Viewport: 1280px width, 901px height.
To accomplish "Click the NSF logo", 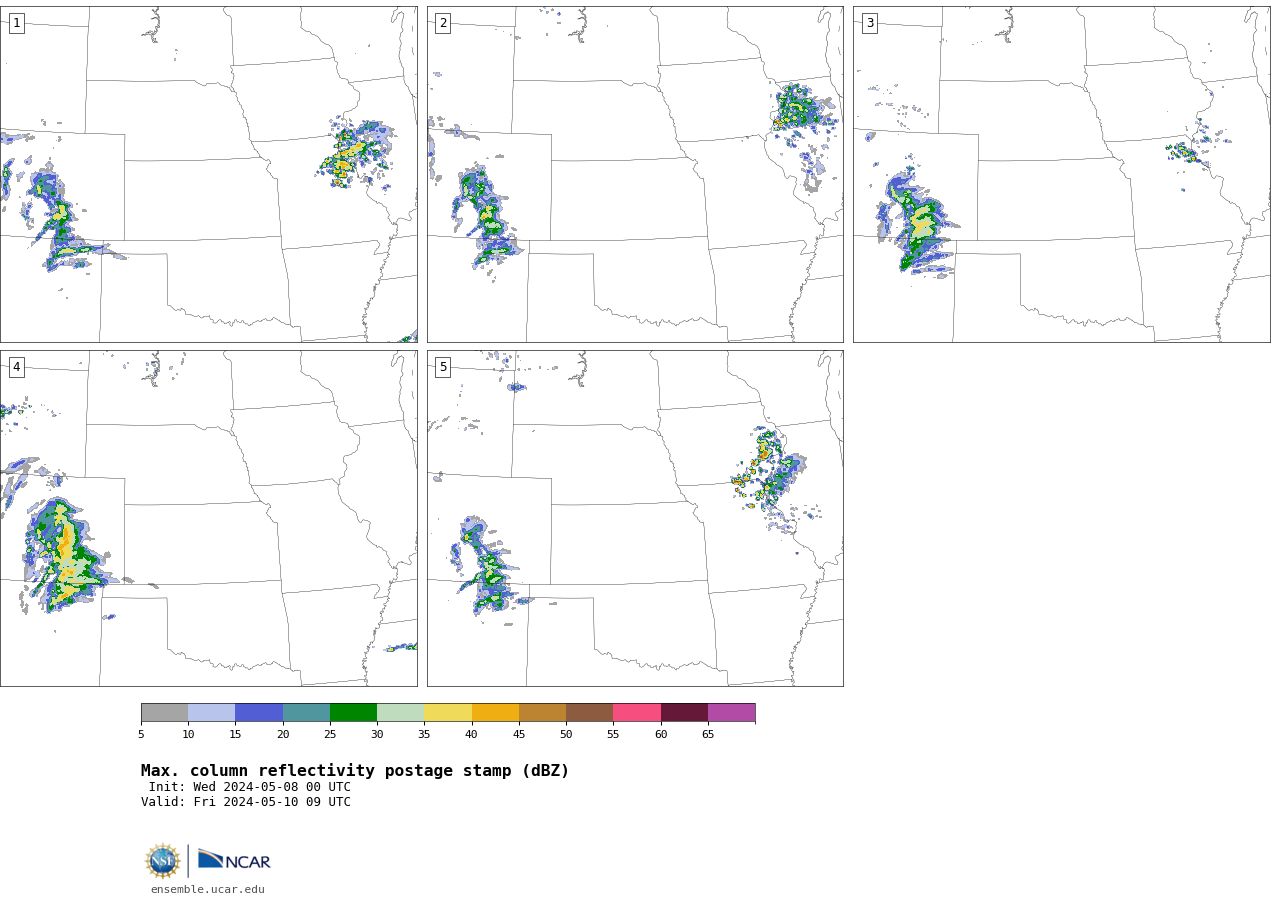I will pyautogui.click(x=162, y=861).
